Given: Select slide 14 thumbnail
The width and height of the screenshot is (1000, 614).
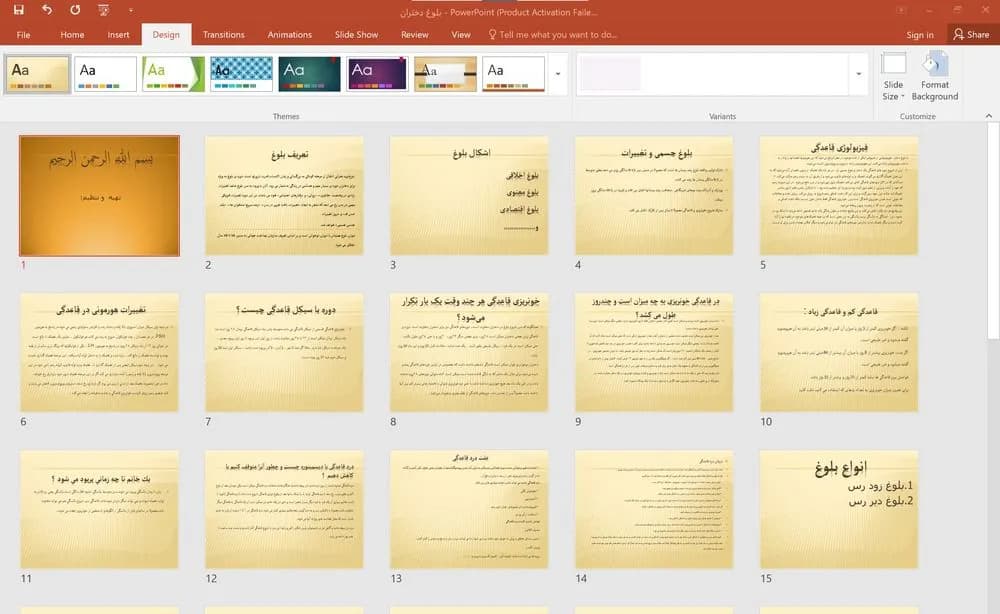Looking at the screenshot, I should click(654, 509).
